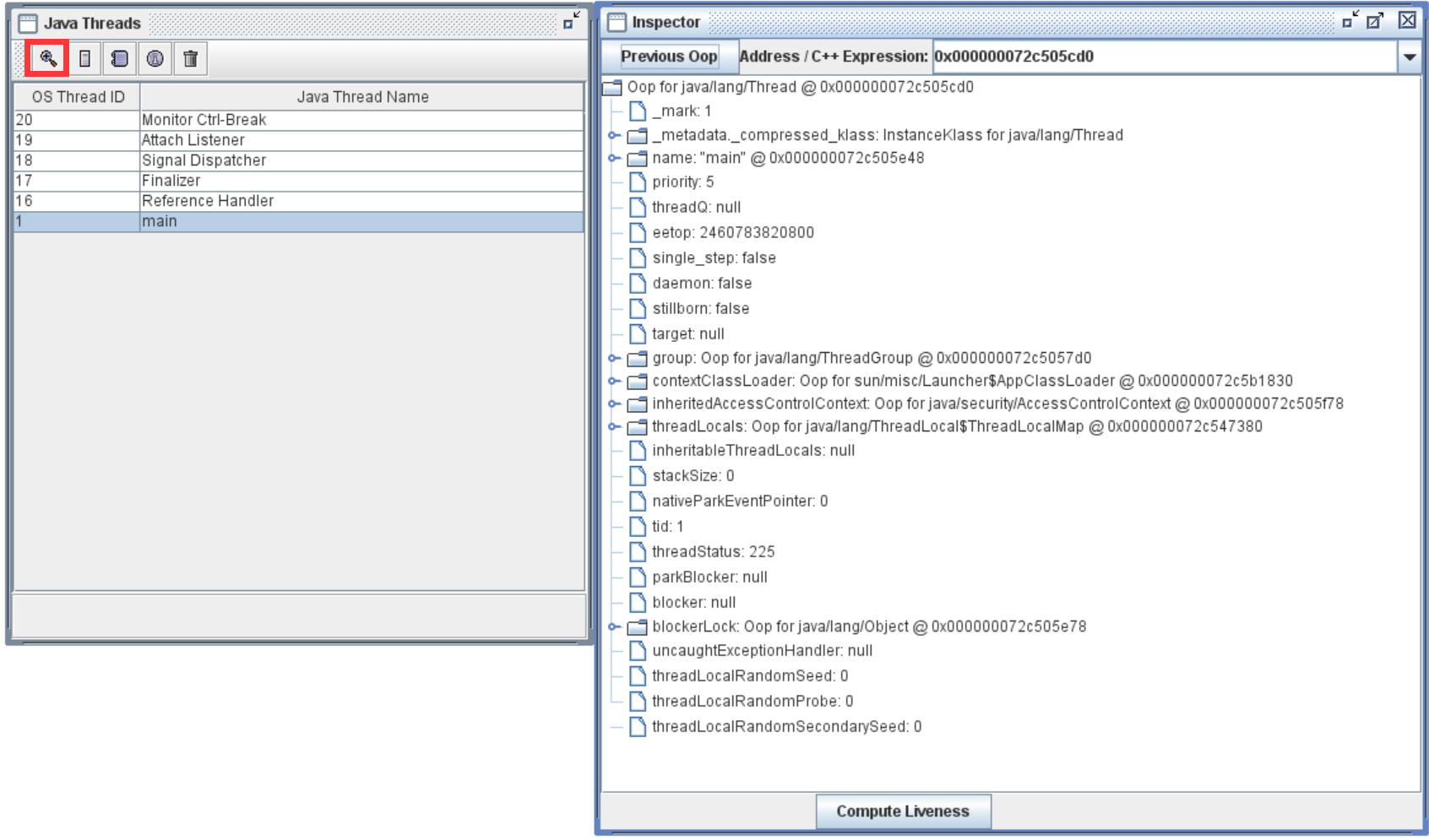Expand the threadLocals node
The height and width of the screenshot is (840, 1429).
[614, 426]
